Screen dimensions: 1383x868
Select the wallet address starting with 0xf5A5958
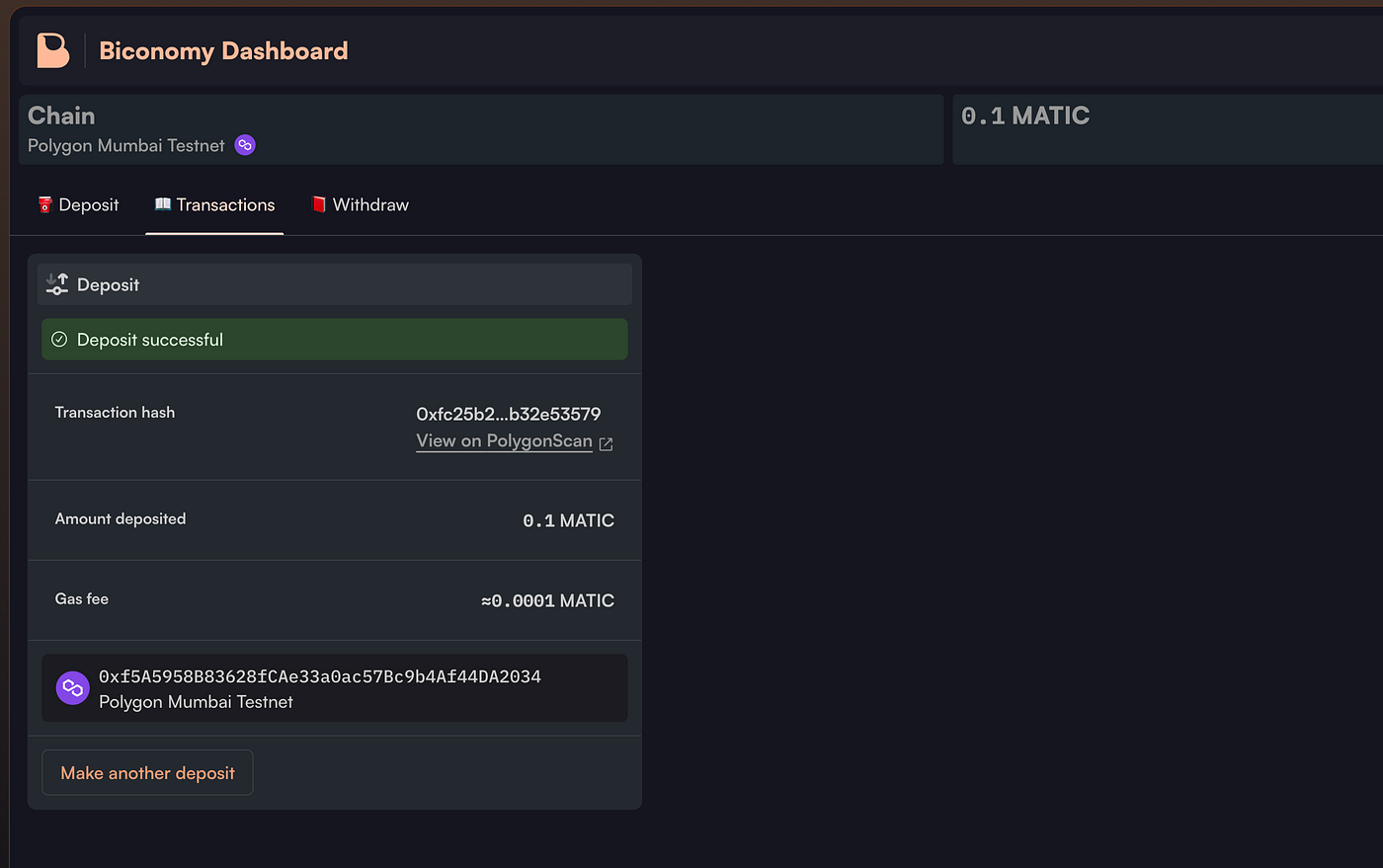click(319, 675)
